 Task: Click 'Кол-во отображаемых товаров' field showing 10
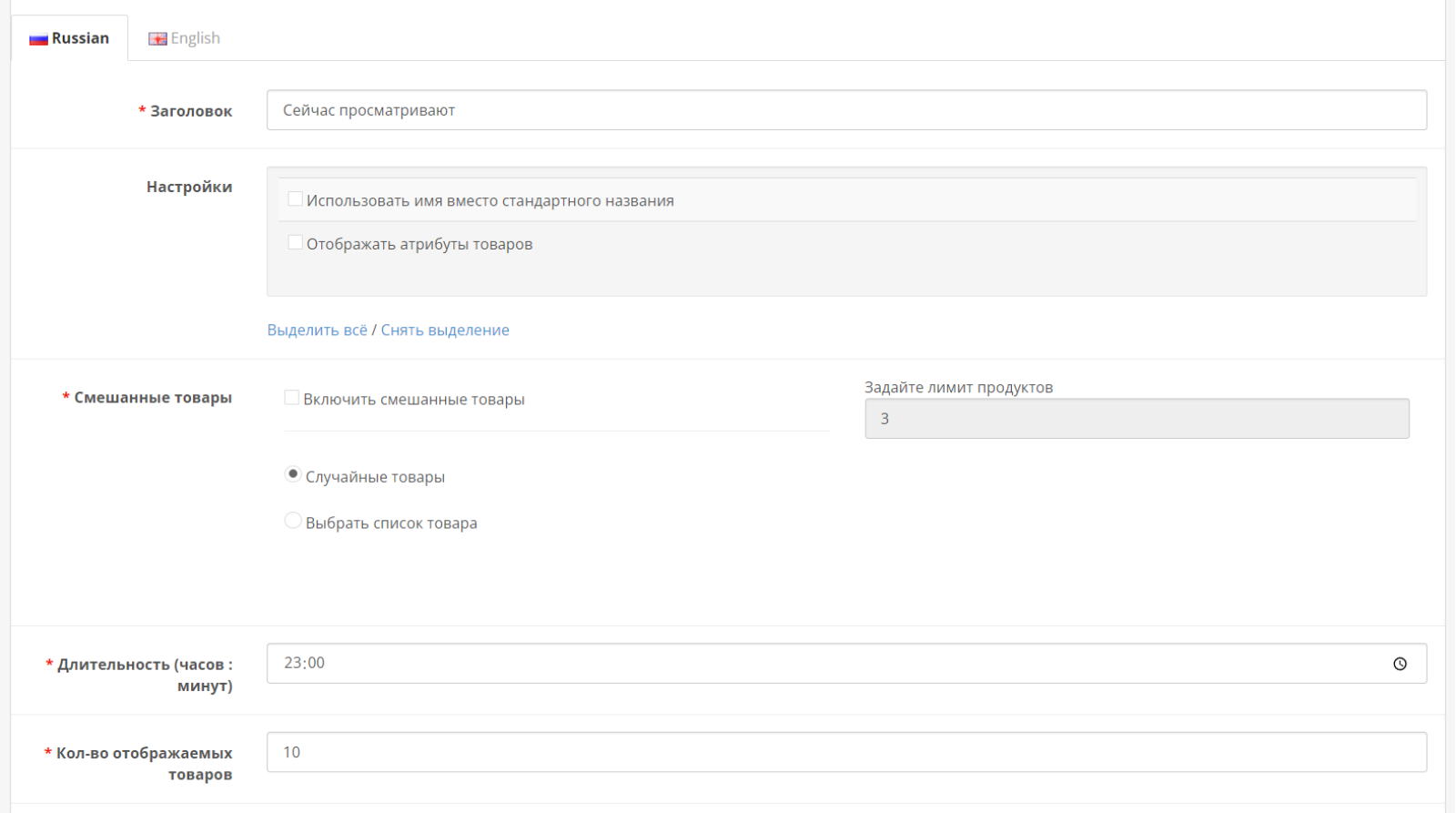coord(846,752)
